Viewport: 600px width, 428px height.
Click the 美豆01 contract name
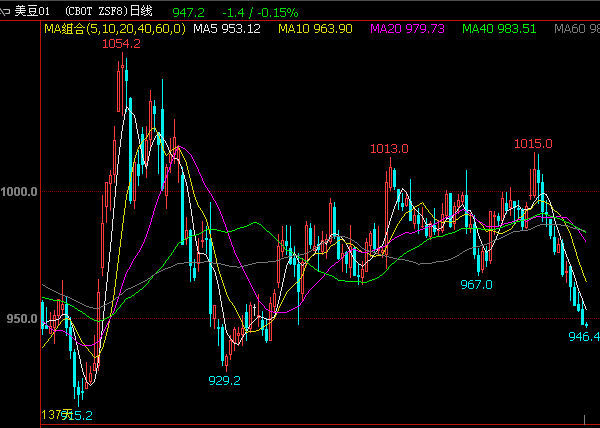tap(32, 11)
